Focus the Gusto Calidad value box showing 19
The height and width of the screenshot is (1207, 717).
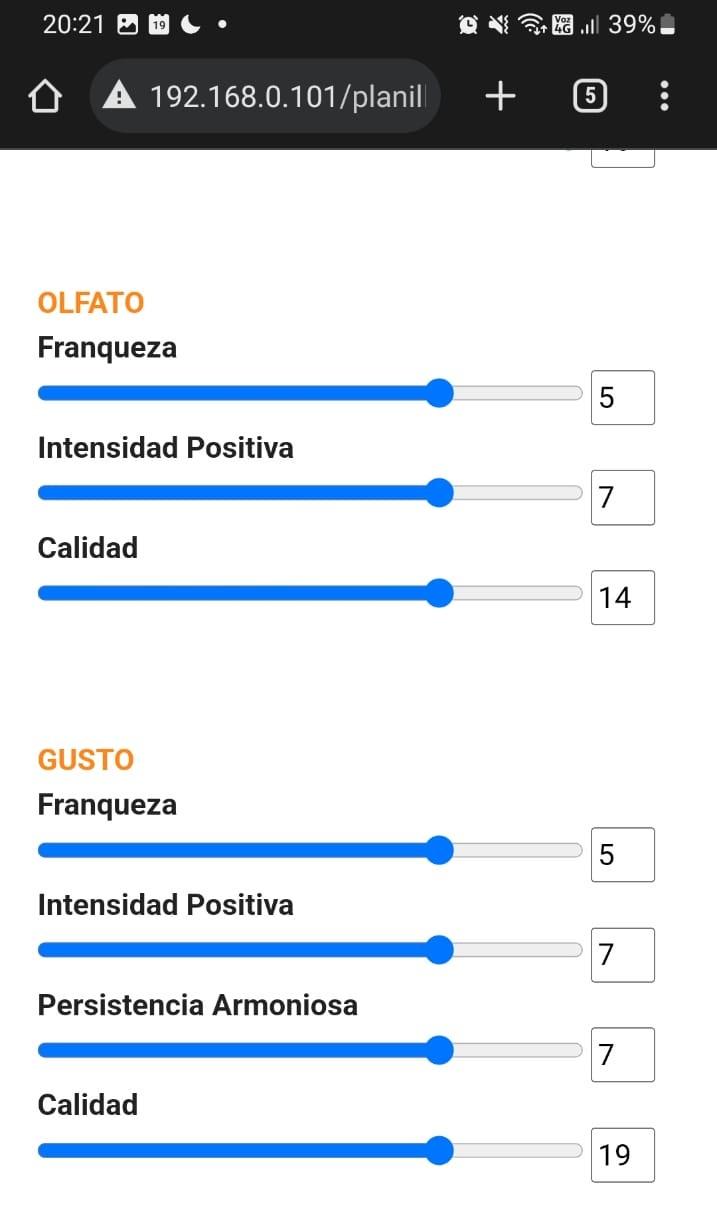[622, 1155]
